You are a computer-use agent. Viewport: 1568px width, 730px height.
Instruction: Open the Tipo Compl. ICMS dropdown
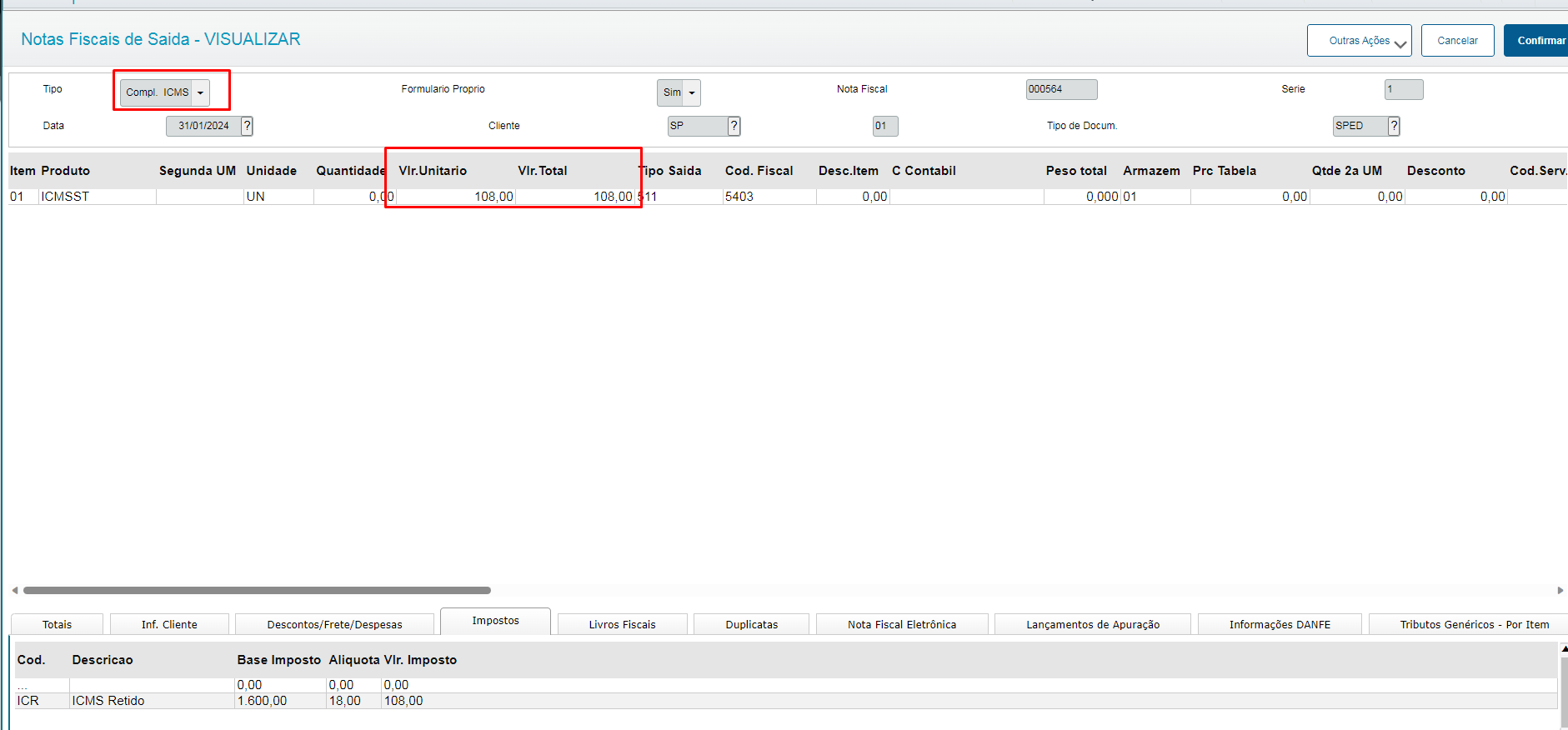[x=200, y=92]
